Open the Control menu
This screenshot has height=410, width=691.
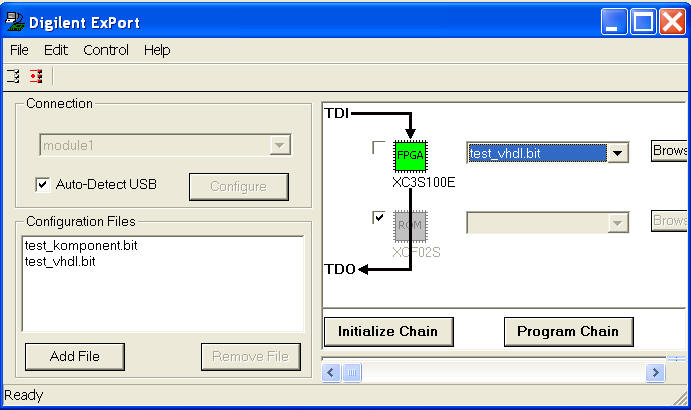point(106,50)
